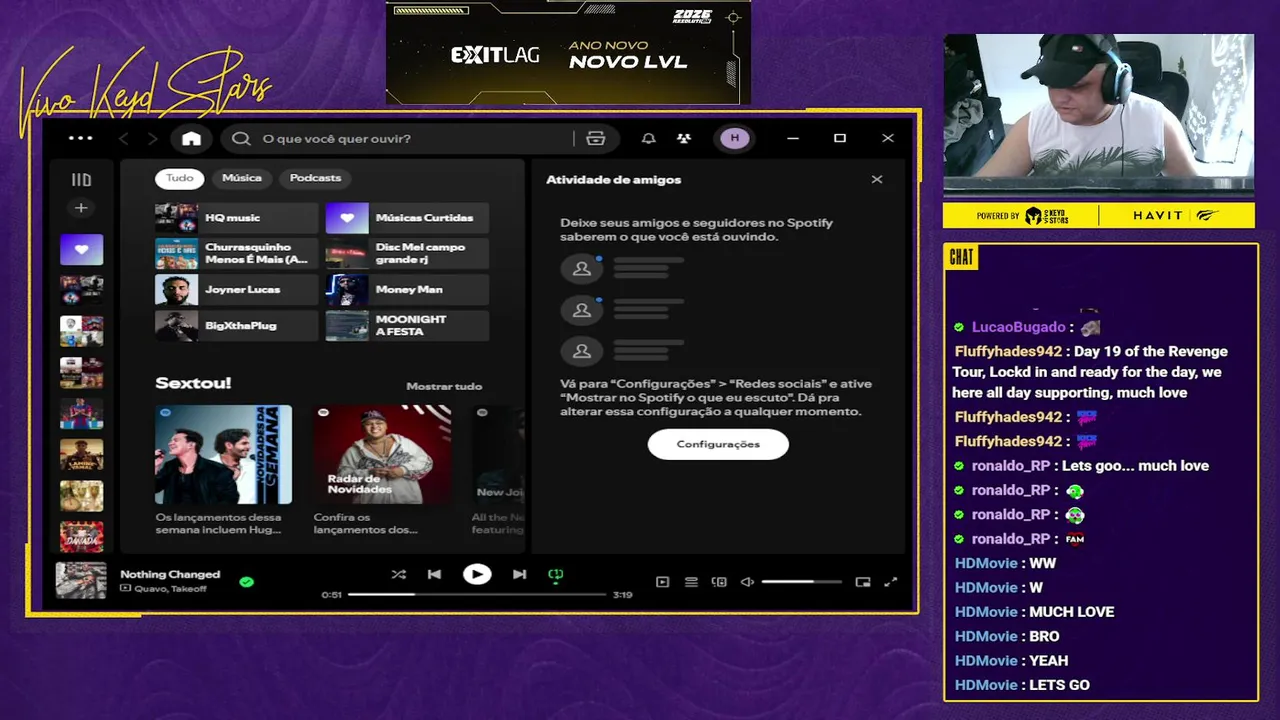Click the Mostrar tudo link
1280x720 pixels.
tap(444, 386)
